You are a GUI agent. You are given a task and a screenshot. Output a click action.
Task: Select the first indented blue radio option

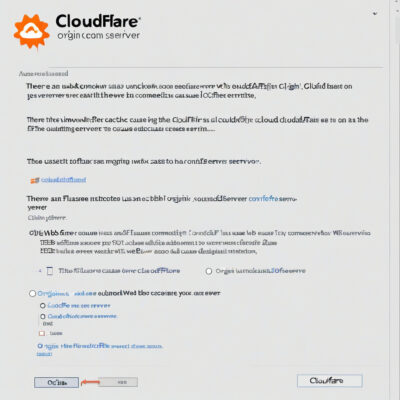pyautogui.click(x=43, y=305)
